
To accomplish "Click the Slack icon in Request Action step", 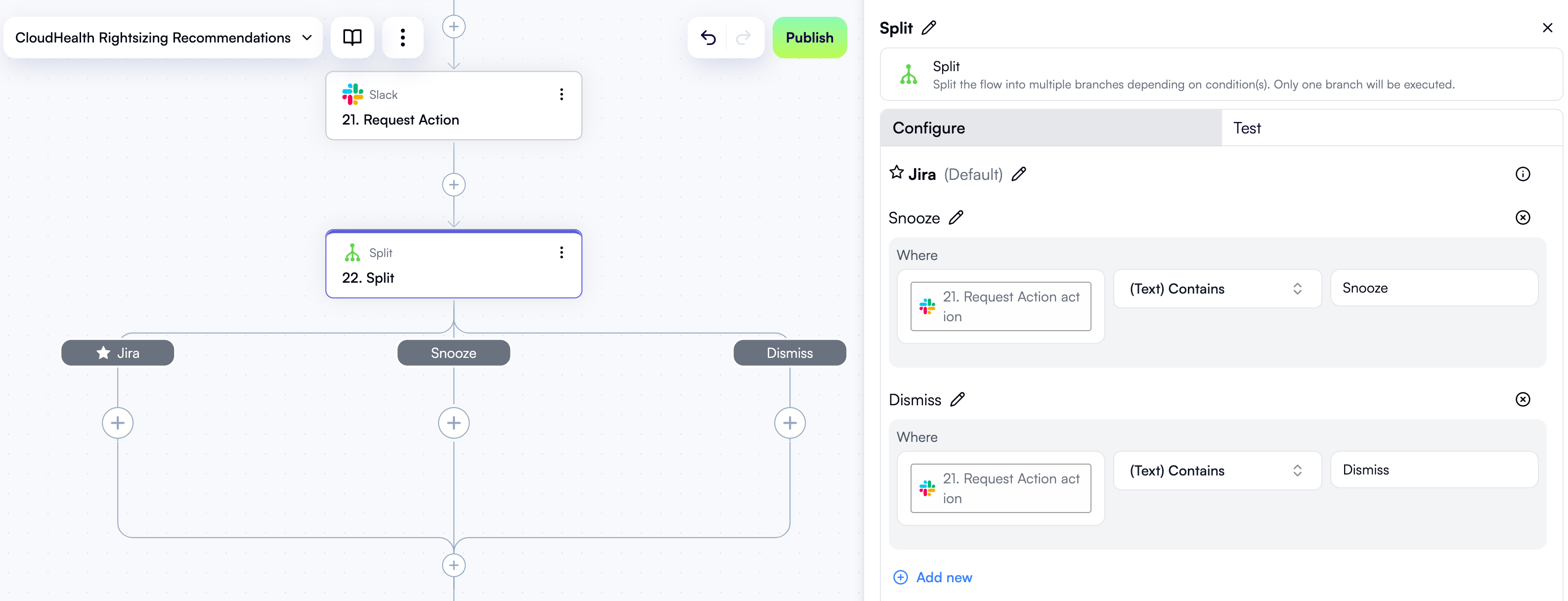I will [352, 94].
